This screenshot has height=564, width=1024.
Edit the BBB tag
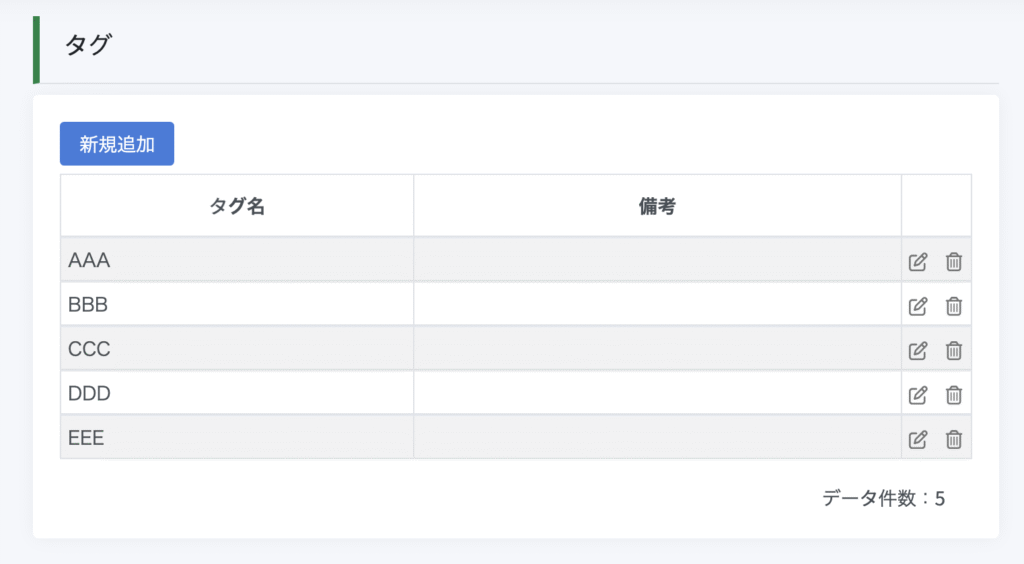pos(918,306)
